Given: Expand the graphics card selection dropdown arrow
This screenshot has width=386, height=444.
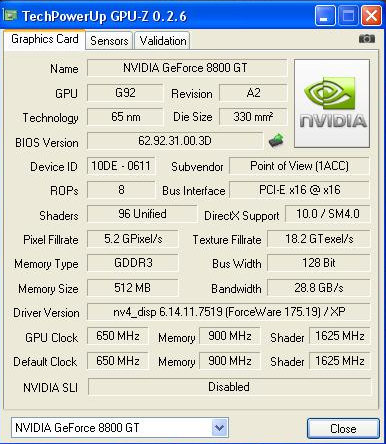Looking at the screenshot, I should [219, 427].
